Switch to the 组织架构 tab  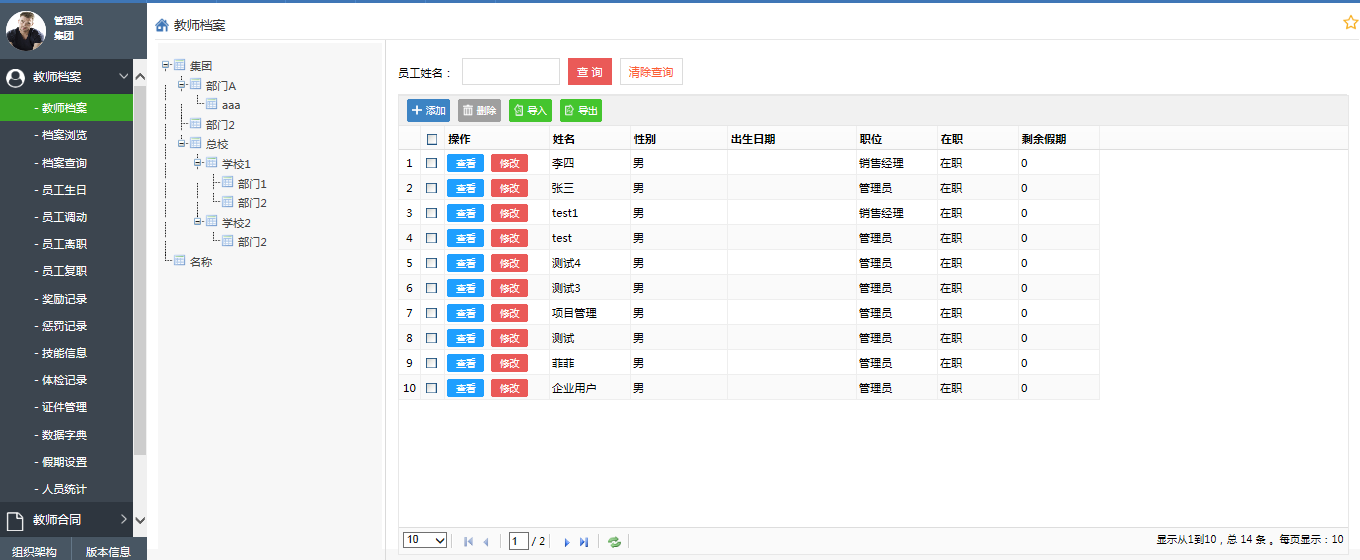(x=35, y=551)
